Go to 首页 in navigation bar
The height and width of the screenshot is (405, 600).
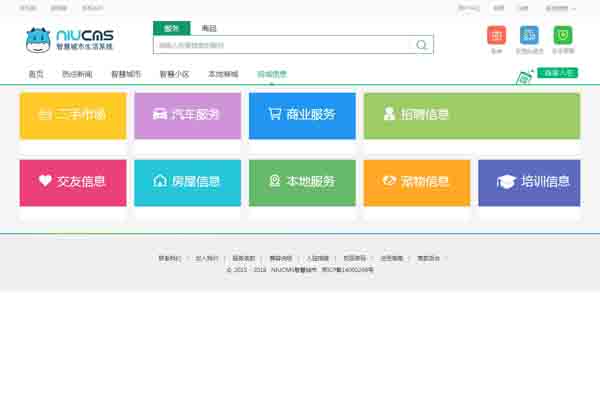[x=36, y=74]
